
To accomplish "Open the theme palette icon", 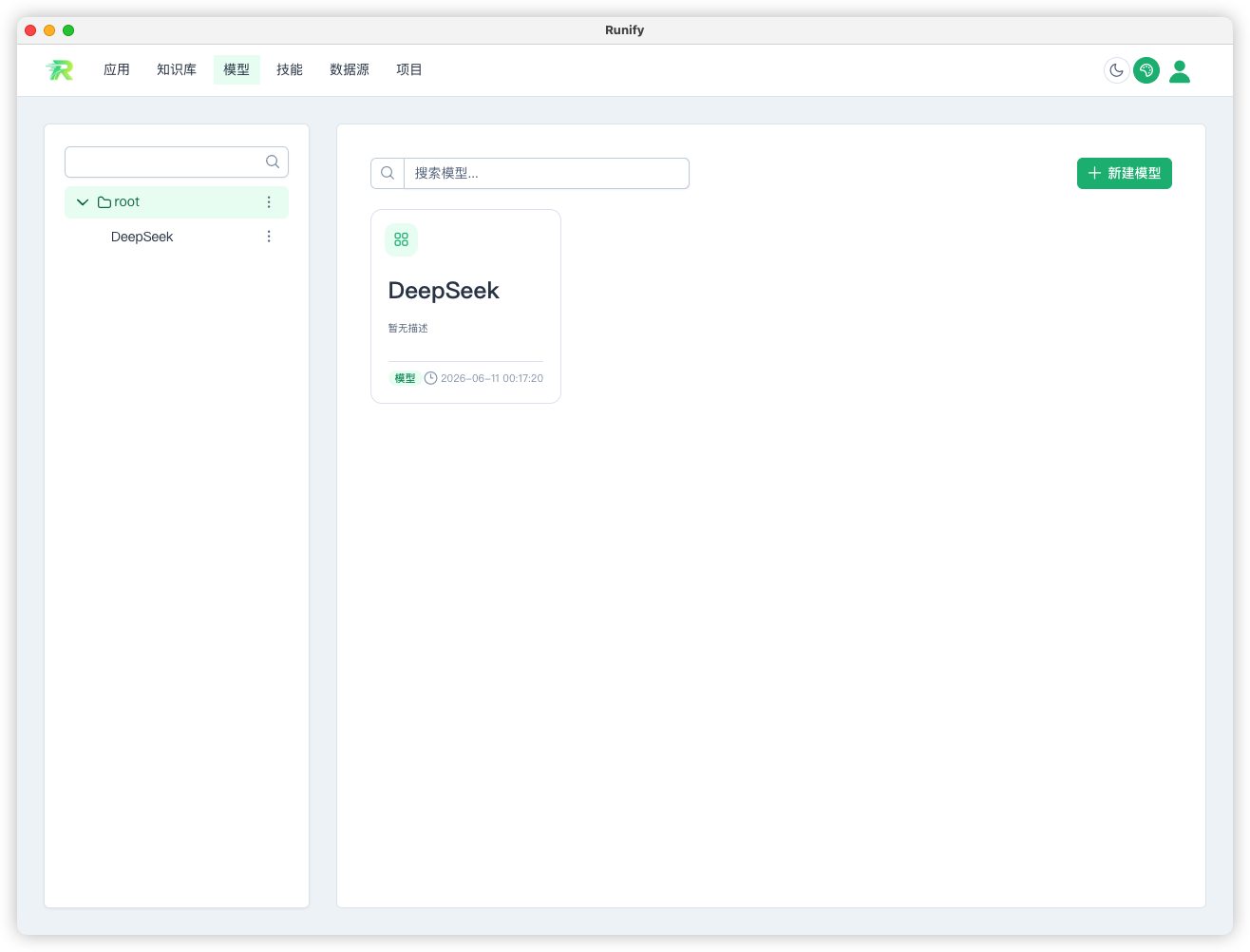I will tap(1146, 70).
